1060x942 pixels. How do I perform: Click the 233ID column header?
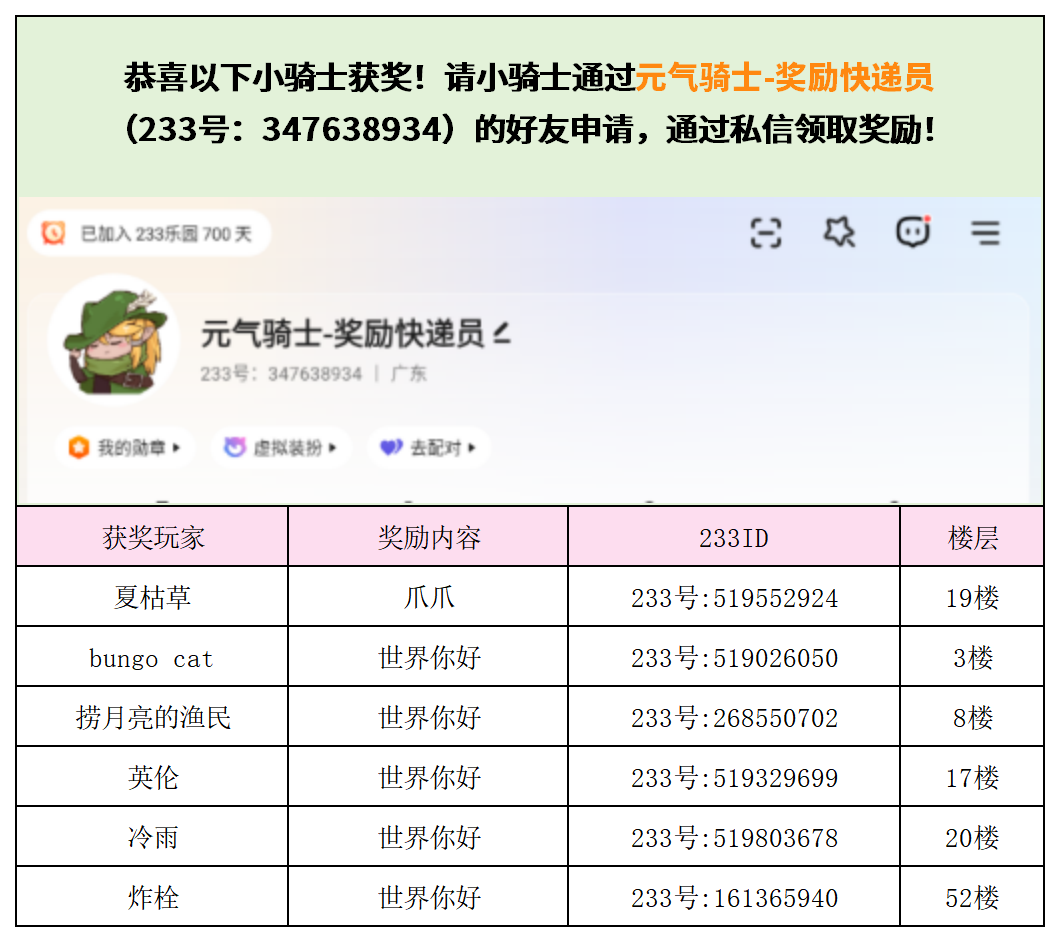(733, 537)
